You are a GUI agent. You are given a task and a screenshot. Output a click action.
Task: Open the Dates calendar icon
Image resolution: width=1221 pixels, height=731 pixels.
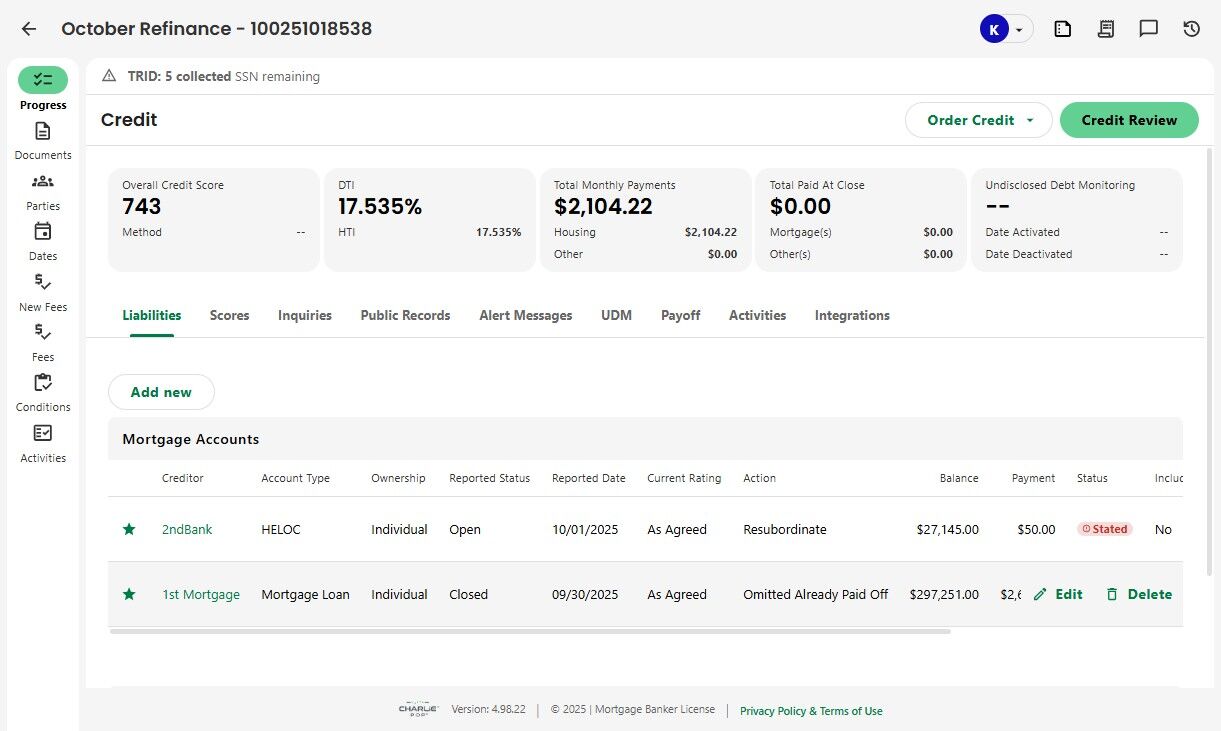coord(42,232)
